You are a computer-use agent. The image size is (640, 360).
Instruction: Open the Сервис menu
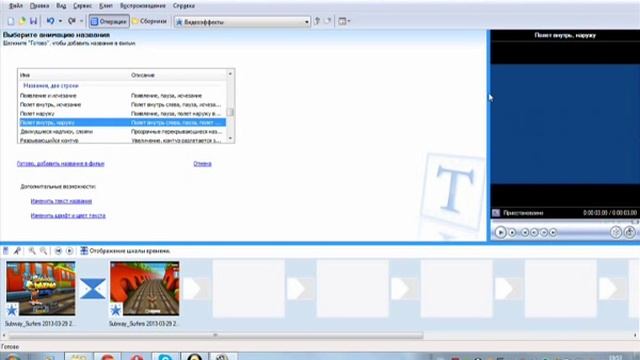[82, 6]
